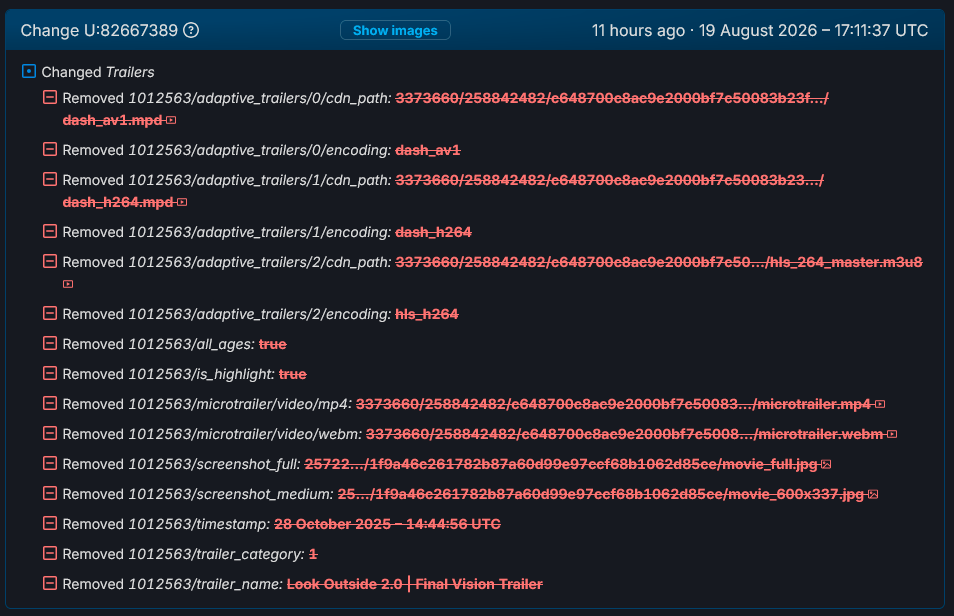Open the movie_600x337.jpg screenshot link
The height and width of the screenshot is (616, 954).
point(601,494)
